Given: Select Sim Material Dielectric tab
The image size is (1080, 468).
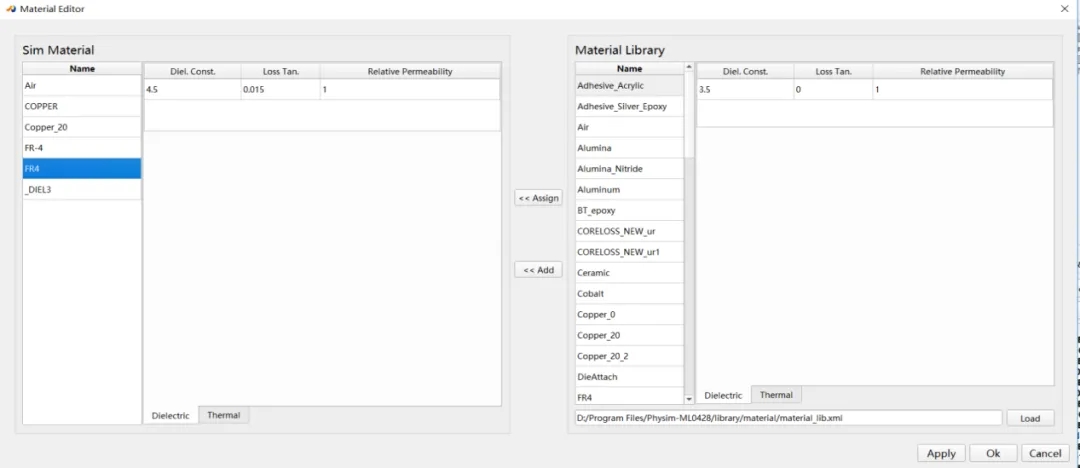Looking at the screenshot, I should 170,415.
